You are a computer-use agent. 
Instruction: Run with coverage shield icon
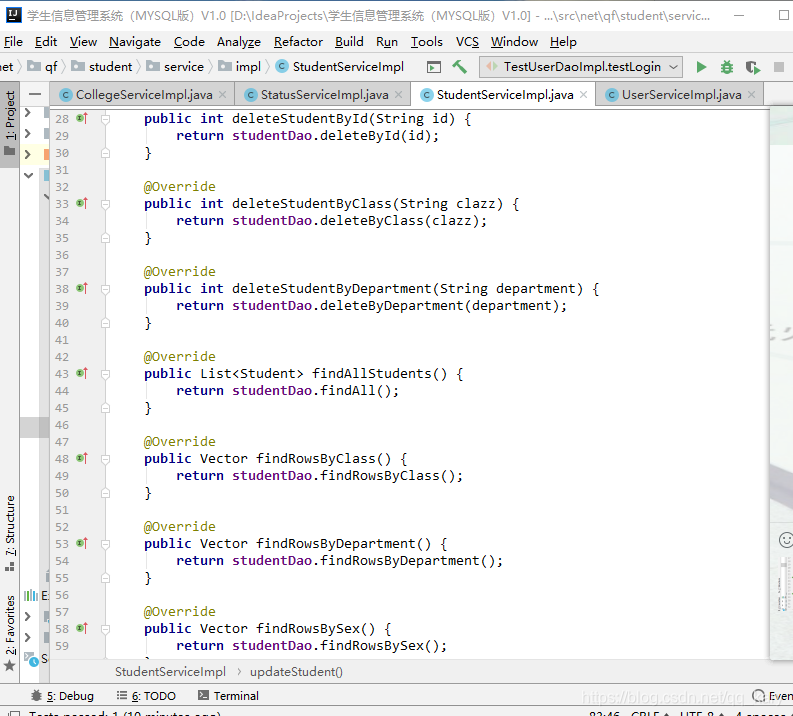coord(753,67)
